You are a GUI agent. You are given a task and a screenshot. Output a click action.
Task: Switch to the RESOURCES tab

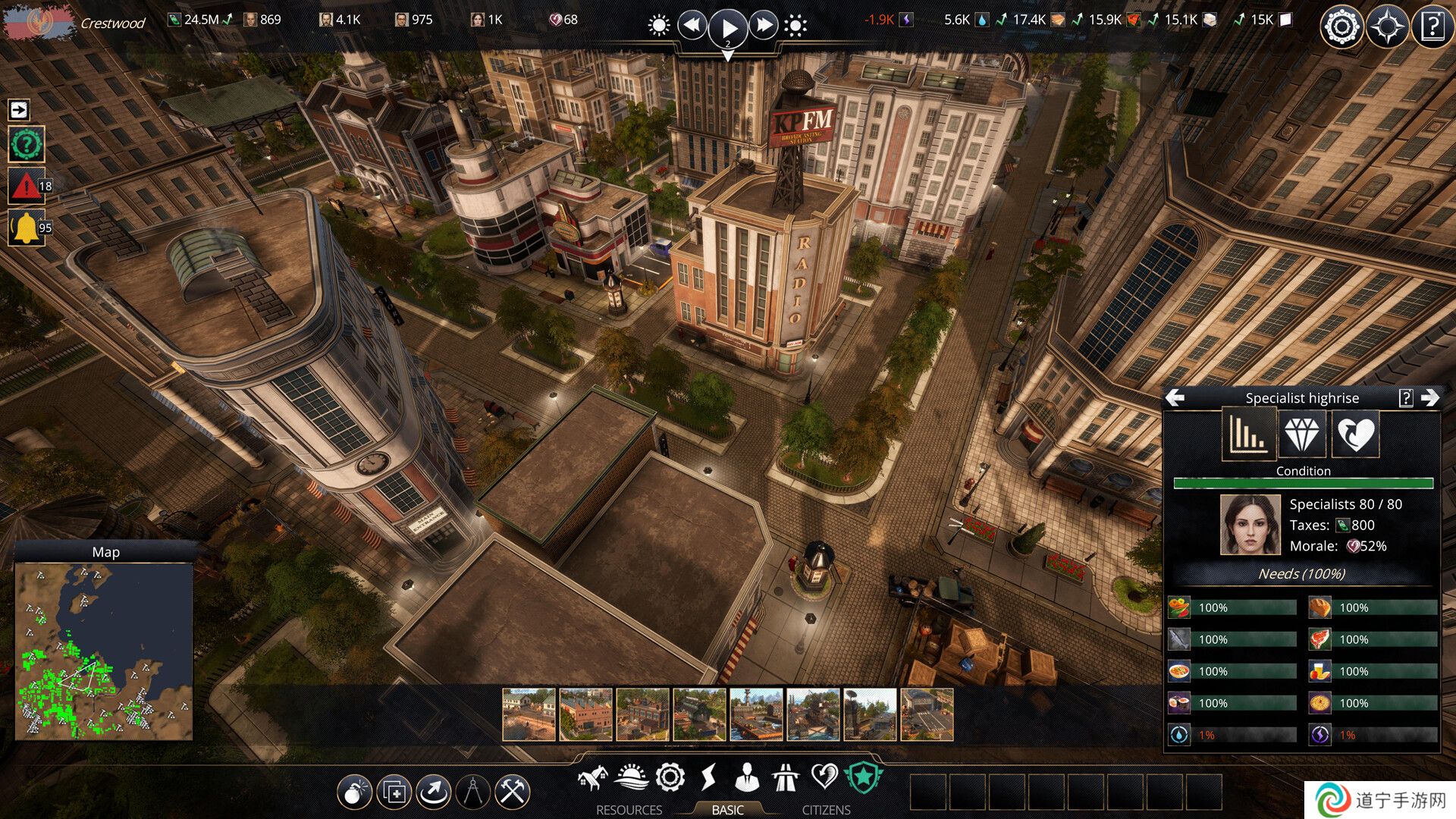coord(629,809)
